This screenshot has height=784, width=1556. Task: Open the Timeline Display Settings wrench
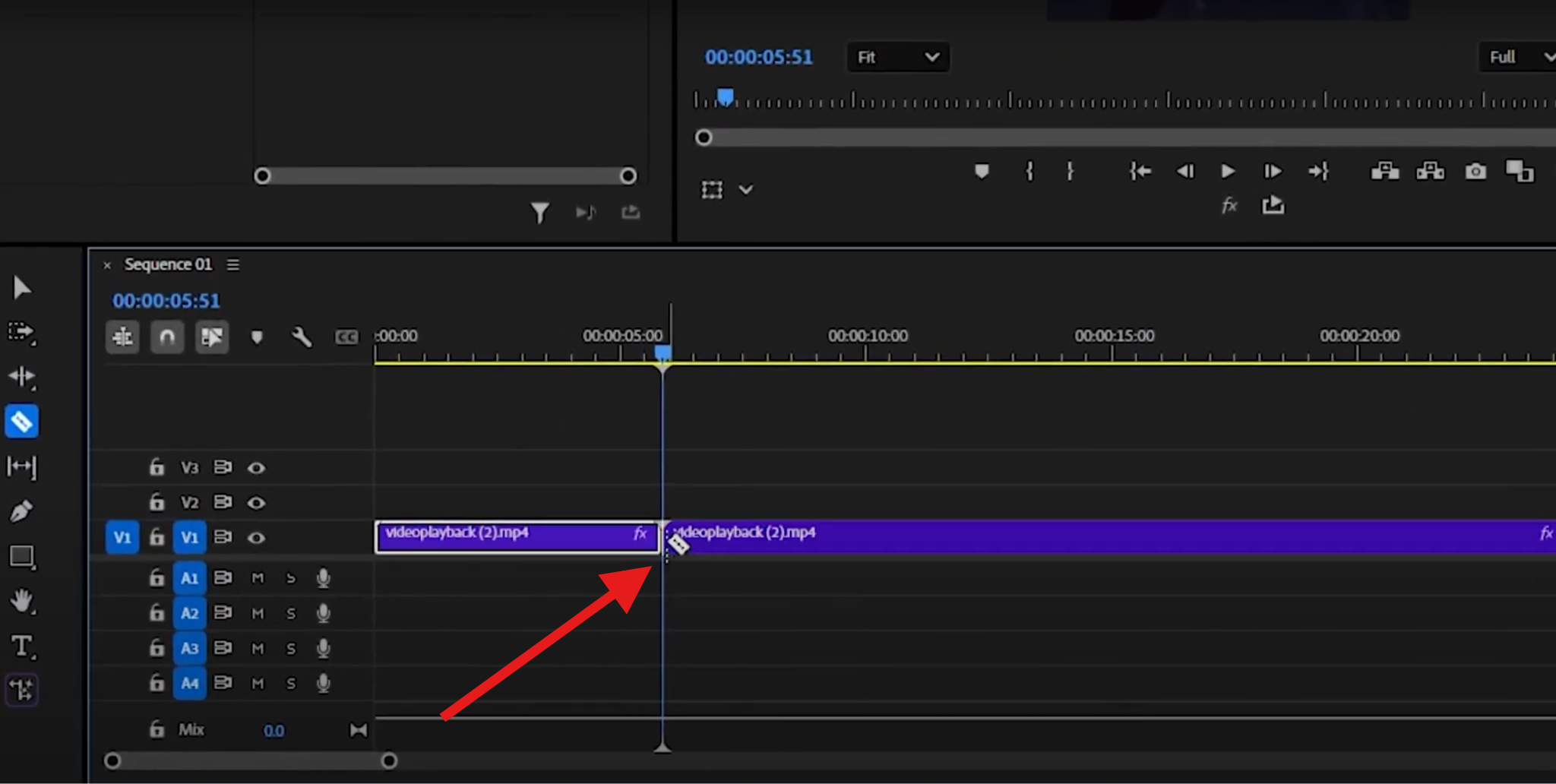[302, 337]
